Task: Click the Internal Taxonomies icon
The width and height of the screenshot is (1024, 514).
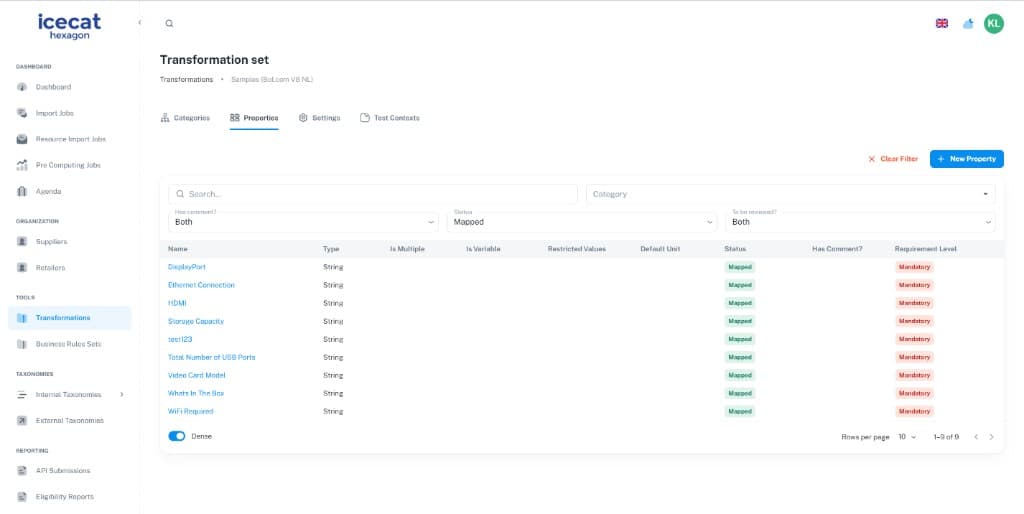Action: click(x=22, y=394)
